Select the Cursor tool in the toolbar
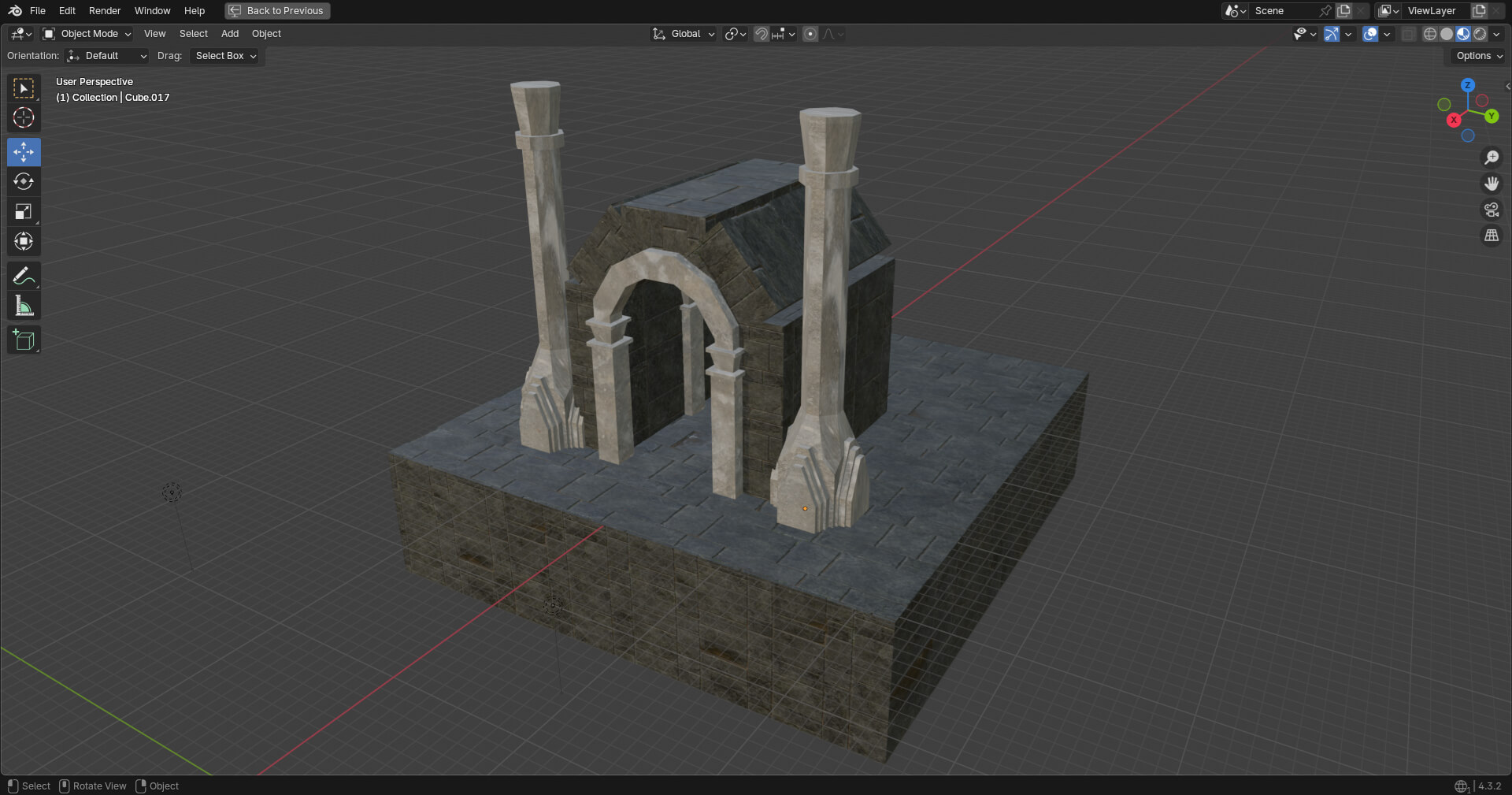Viewport: 1512px width, 795px height. [24, 118]
